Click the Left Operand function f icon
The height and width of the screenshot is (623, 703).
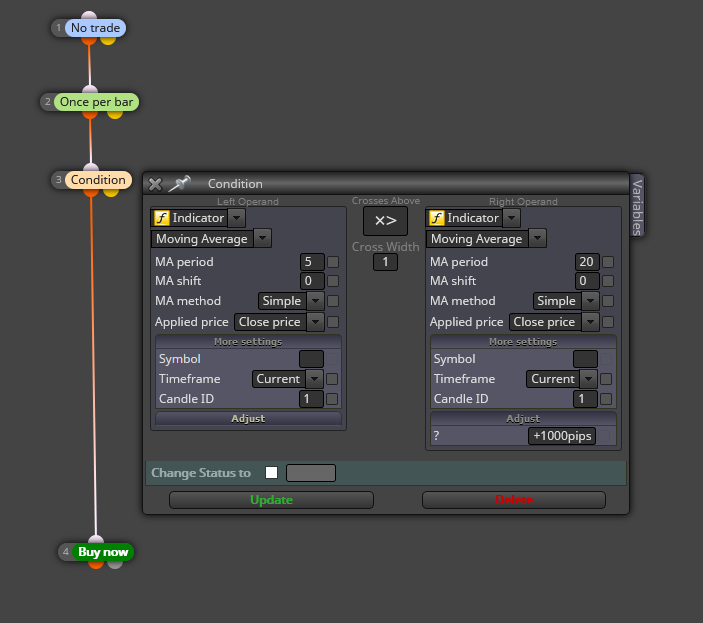click(x=161, y=218)
